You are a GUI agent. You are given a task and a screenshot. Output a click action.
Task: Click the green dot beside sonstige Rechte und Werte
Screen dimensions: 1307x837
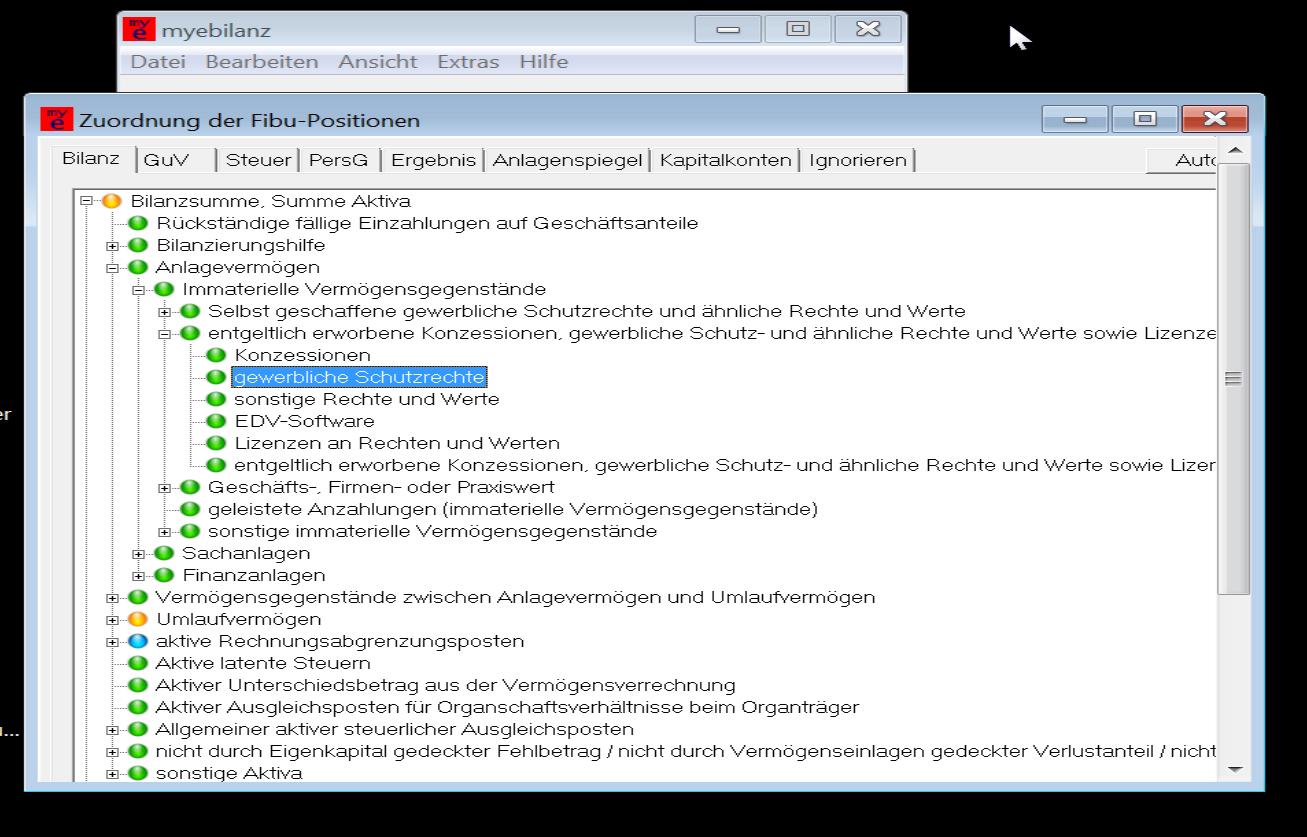[216, 399]
